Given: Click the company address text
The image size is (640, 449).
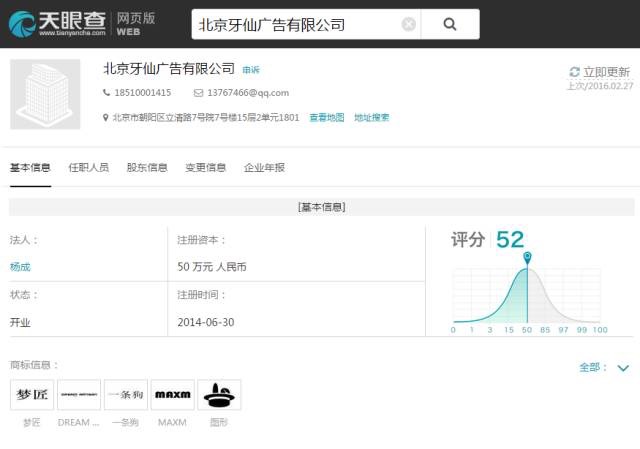Looking at the screenshot, I should [x=206, y=118].
